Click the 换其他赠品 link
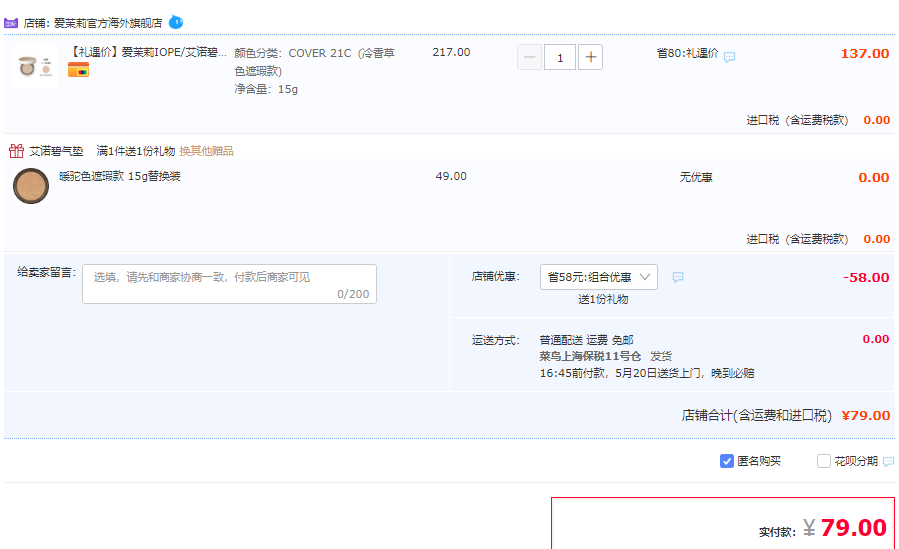 tap(206, 151)
